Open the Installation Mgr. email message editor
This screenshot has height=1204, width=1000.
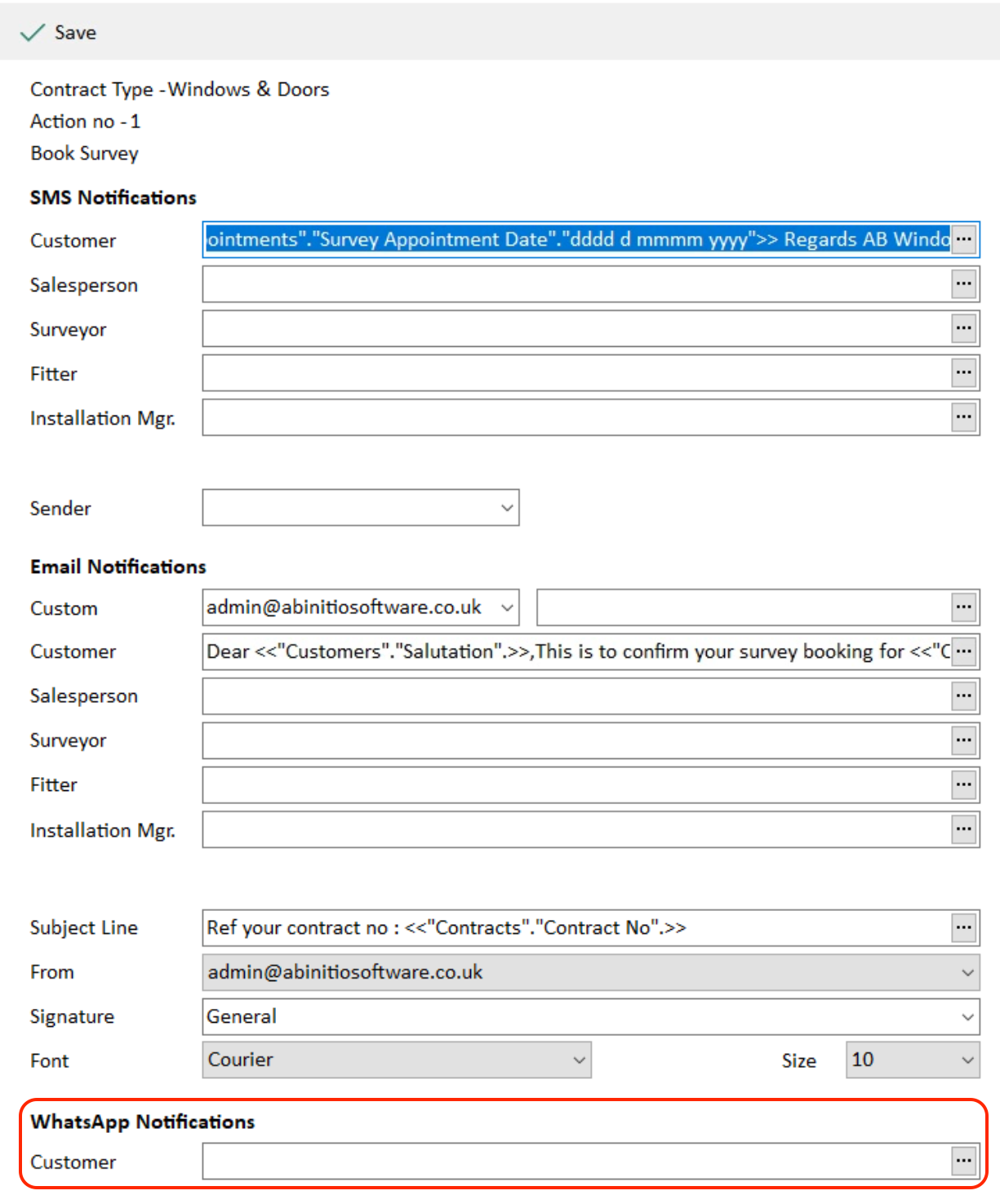coord(963,829)
